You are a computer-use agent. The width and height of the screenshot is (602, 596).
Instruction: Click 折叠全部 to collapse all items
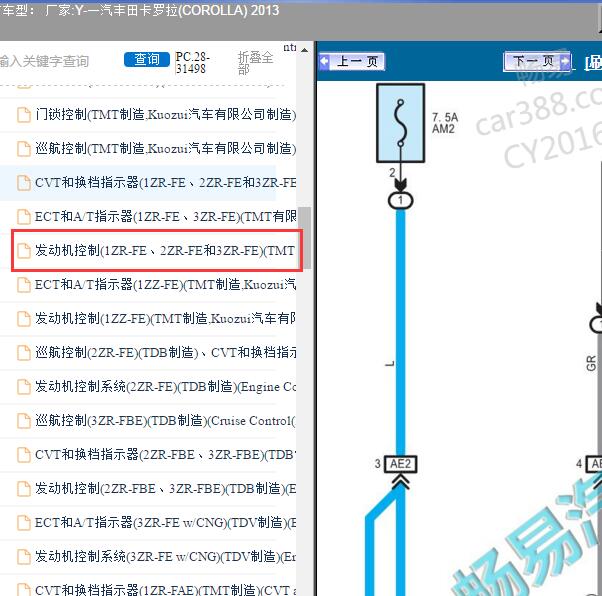click(255, 63)
